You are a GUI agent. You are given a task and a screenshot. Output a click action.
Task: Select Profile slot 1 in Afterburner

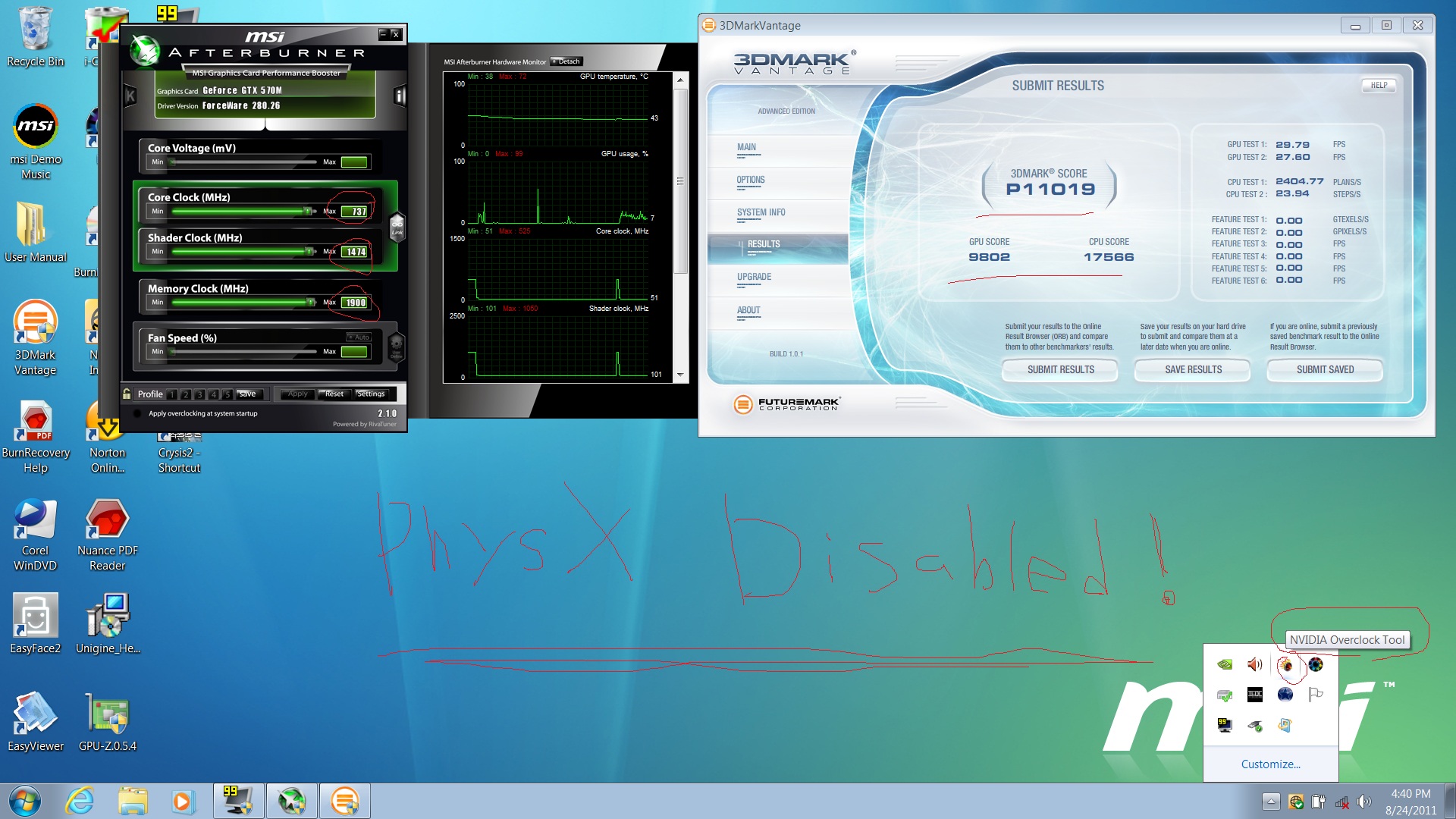pyautogui.click(x=172, y=394)
